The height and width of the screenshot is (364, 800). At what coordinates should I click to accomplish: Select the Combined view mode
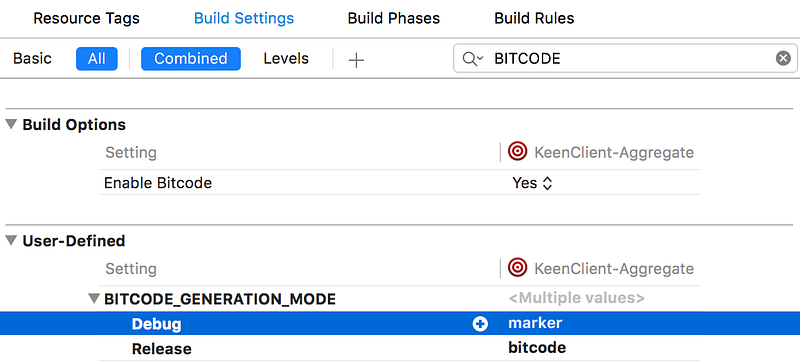(190, 59)
